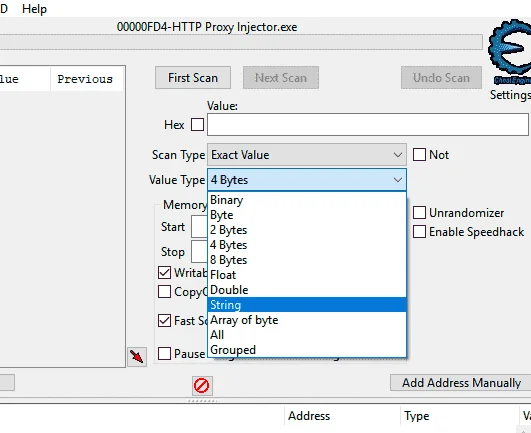Toggle the Pause checkbox near the bottom
531x433 pixels.
point(165,353)
